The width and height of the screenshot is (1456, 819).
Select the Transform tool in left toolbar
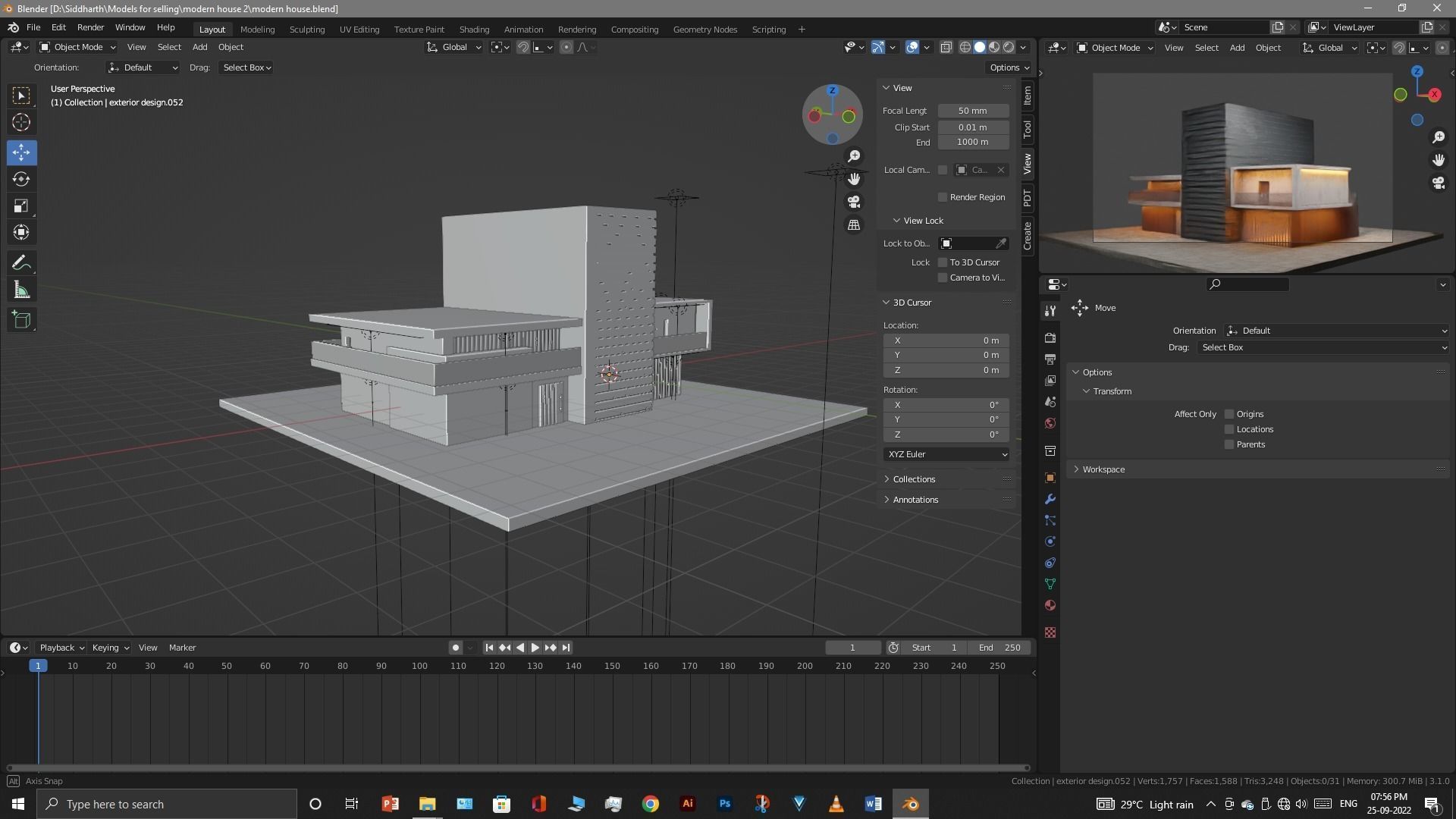click(x=21, y=232)
